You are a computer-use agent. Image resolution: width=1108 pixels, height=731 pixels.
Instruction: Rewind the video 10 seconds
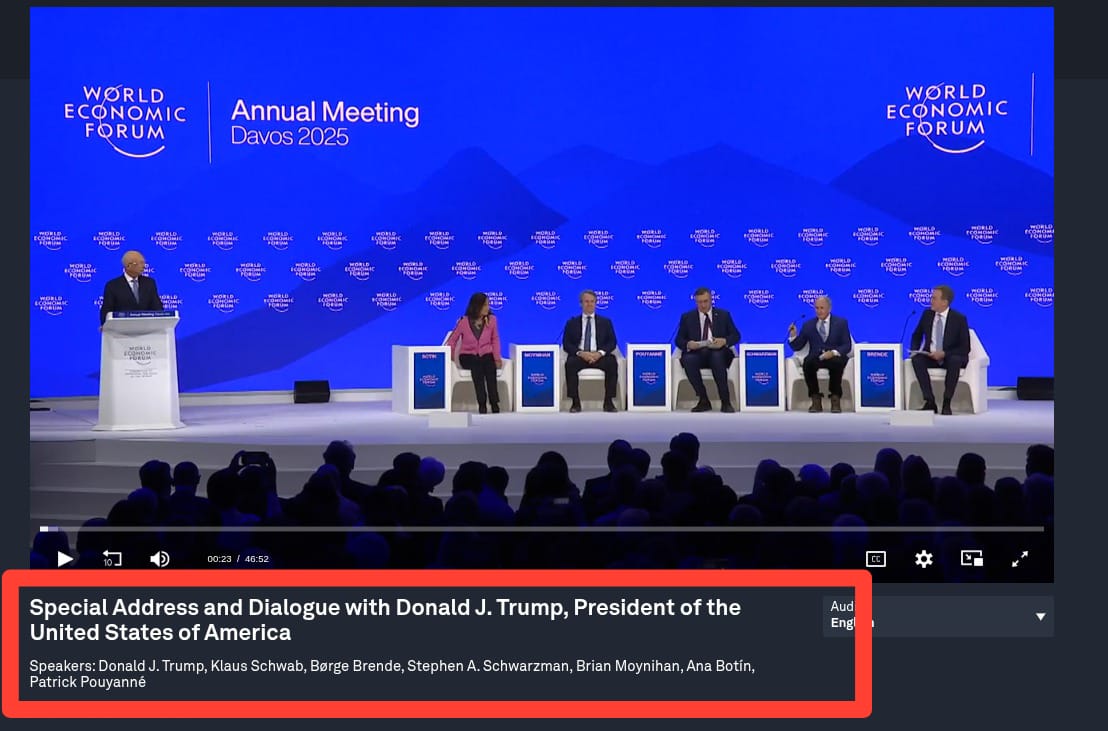point(112,559)
